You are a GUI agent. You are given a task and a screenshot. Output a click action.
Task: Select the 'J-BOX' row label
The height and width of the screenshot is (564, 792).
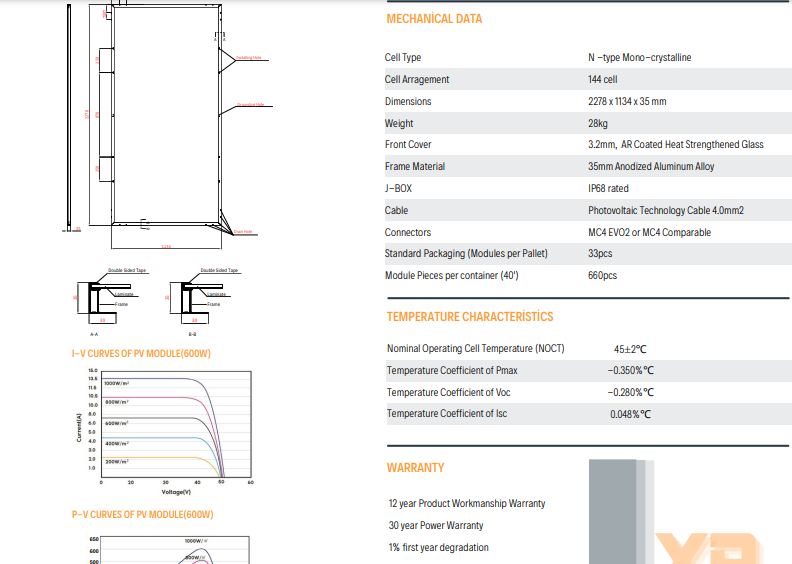398,188
